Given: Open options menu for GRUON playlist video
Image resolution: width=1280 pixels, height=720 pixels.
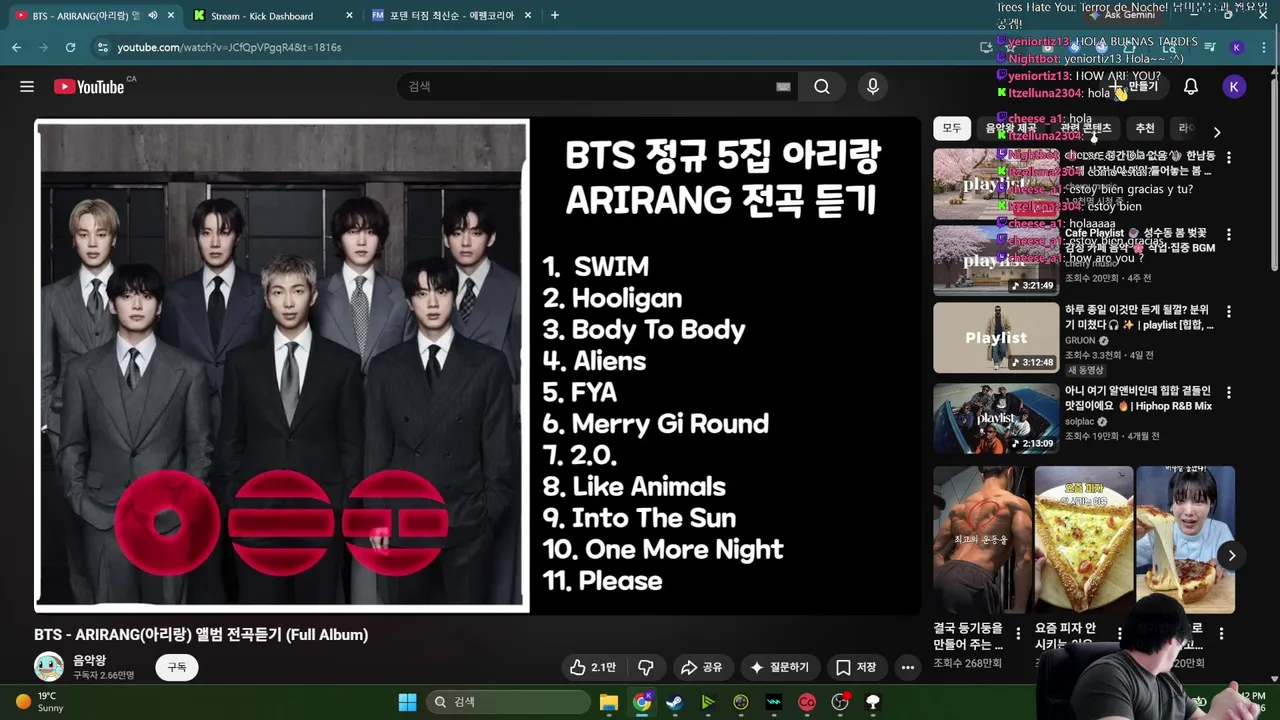Looking at the screenshot, I should tap(1229, 313).
